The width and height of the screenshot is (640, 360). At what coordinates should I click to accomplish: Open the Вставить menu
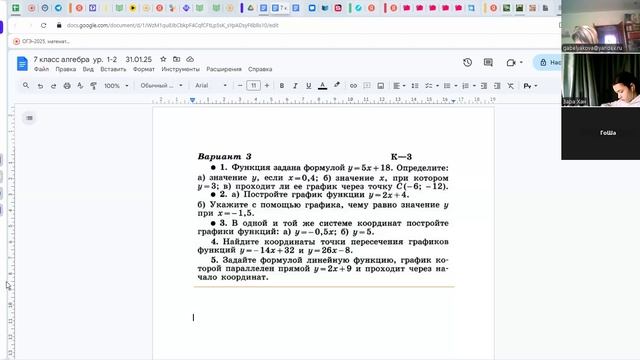tap(113, 69)
